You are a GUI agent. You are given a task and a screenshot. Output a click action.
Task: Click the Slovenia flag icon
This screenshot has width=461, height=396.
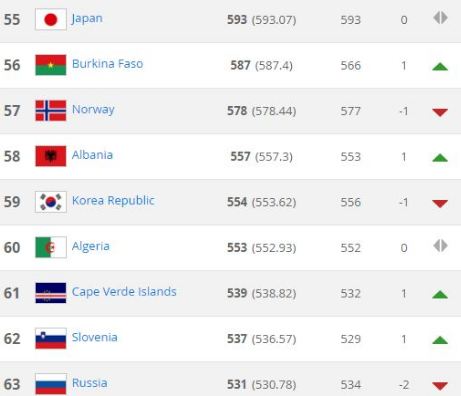coord(51,338)
